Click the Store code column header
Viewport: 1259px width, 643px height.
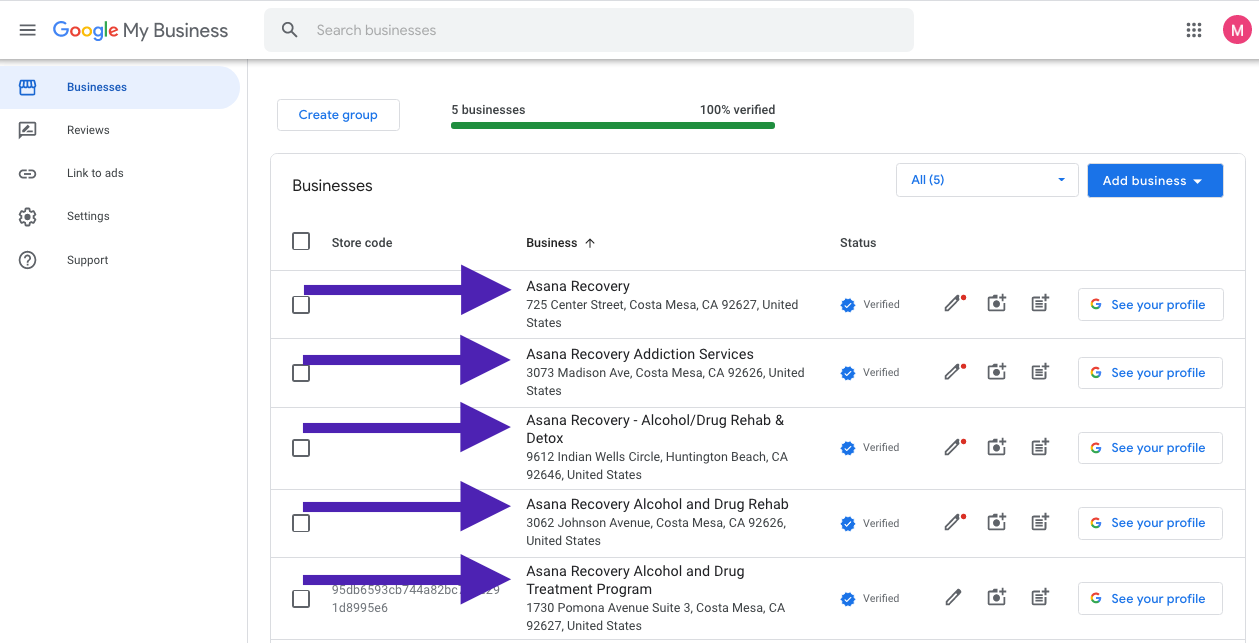[362, 243]
